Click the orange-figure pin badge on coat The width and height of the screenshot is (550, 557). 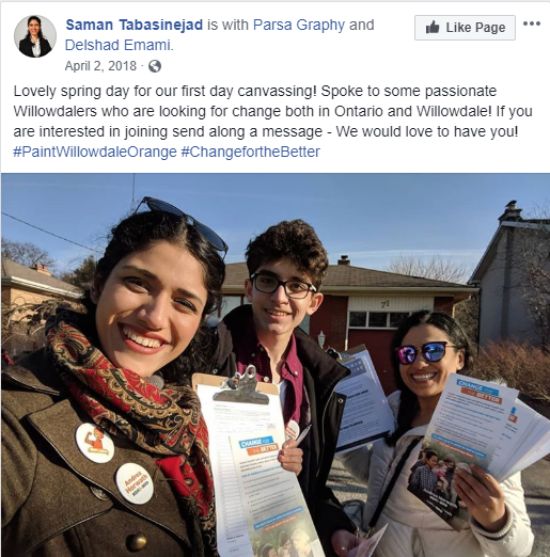[95, 443]
